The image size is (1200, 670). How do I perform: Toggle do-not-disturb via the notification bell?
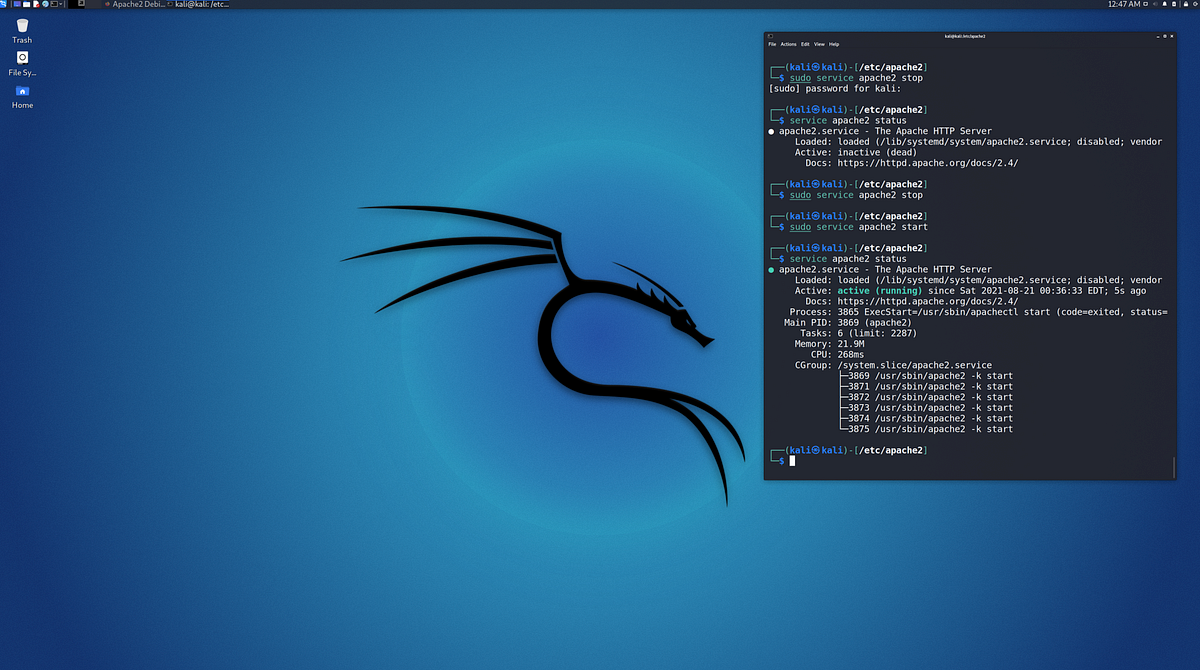pos(1164,4)
